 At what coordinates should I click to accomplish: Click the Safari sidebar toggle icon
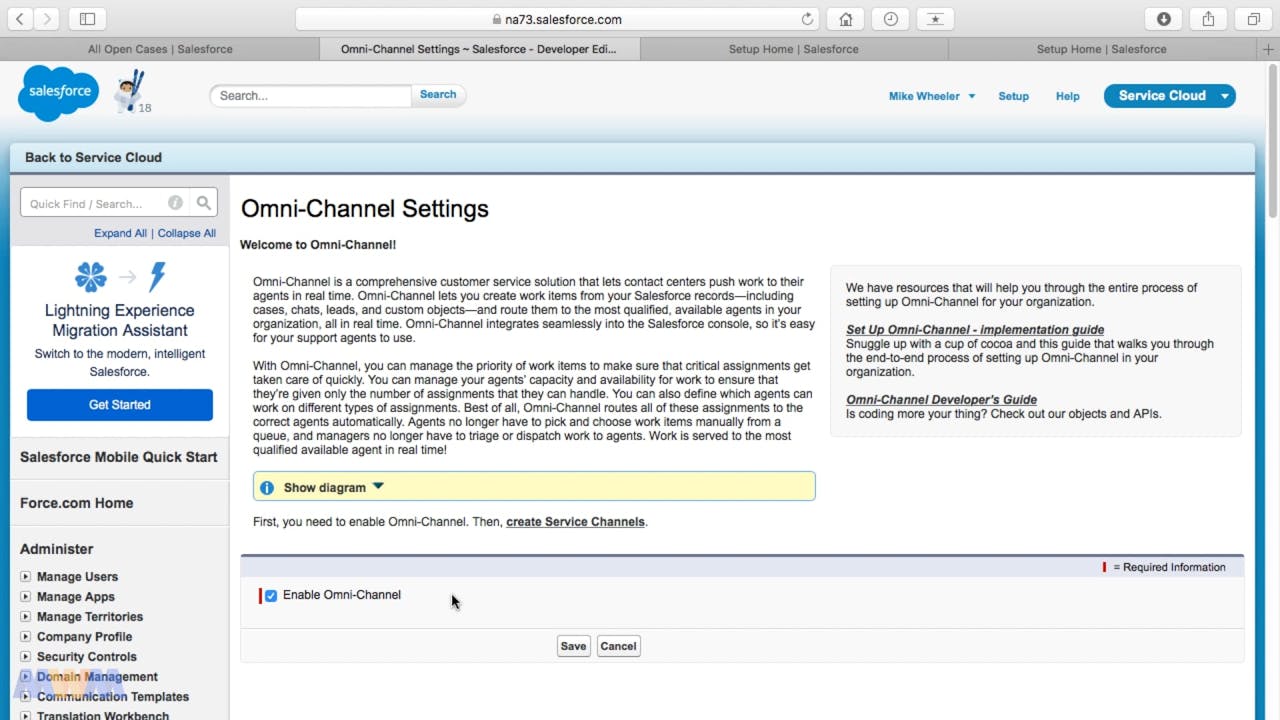87,19
